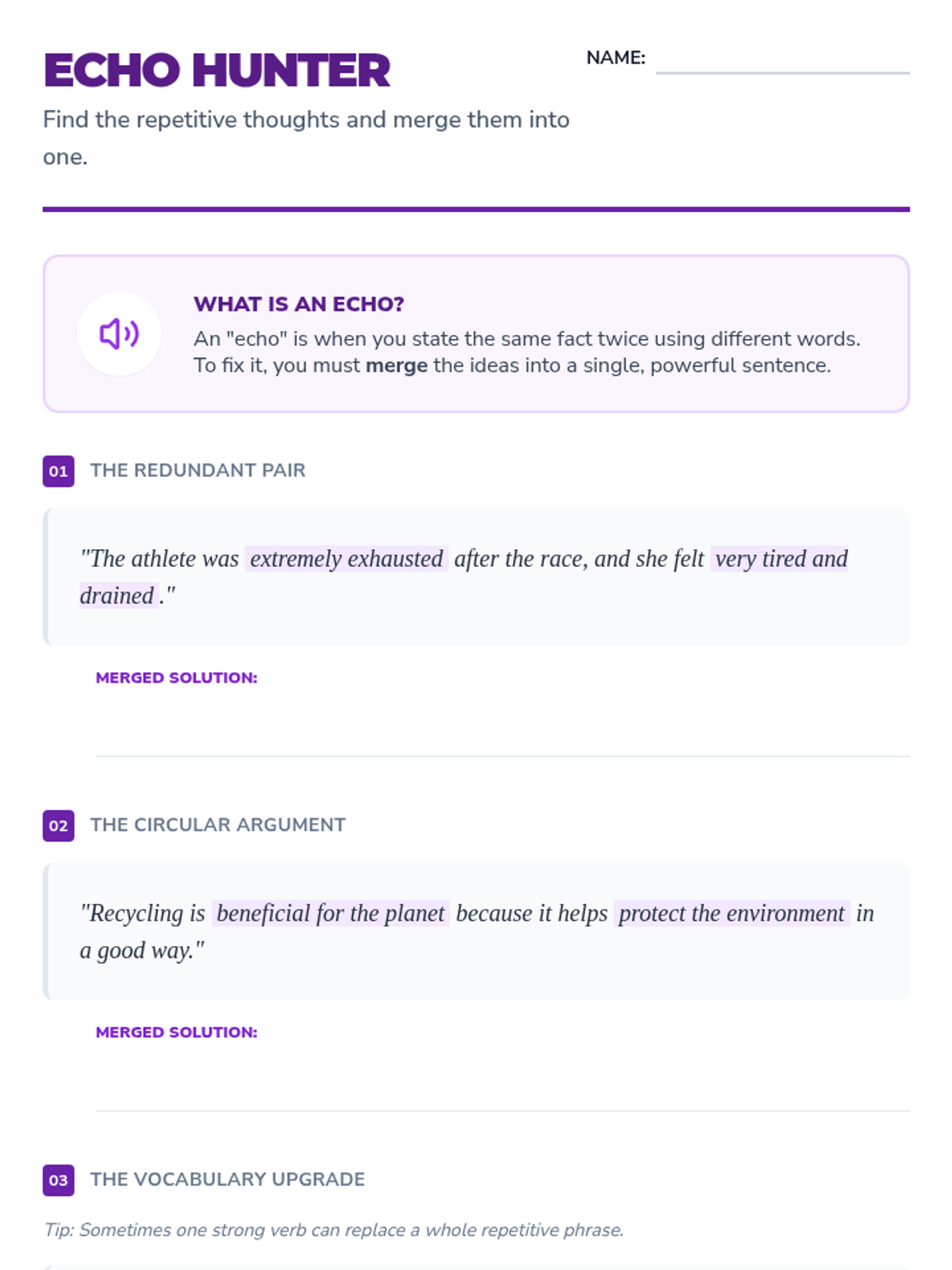This screenshot has width=952, height=1270.
Task: Click THE CIRCULAR ARGUMENT heading
Action: pyautogui.click(x=217, y=825)
